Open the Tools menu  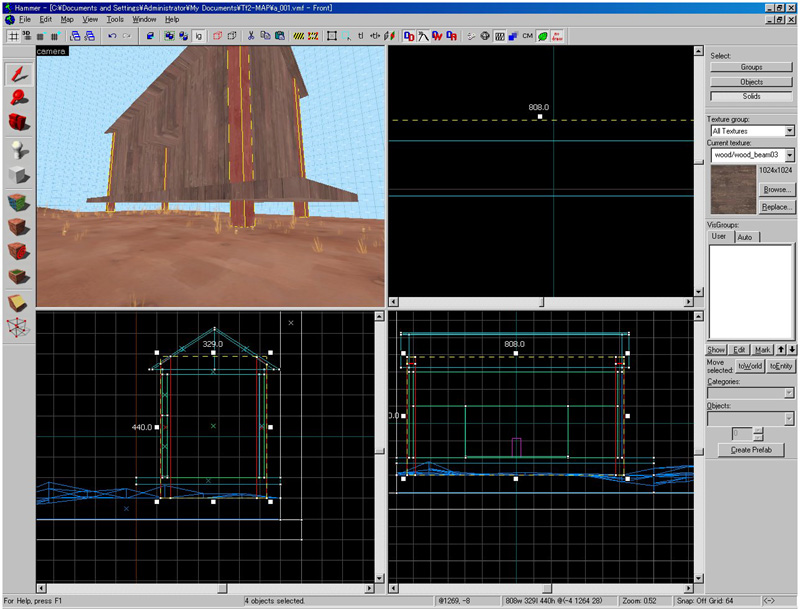coord(115,19)
